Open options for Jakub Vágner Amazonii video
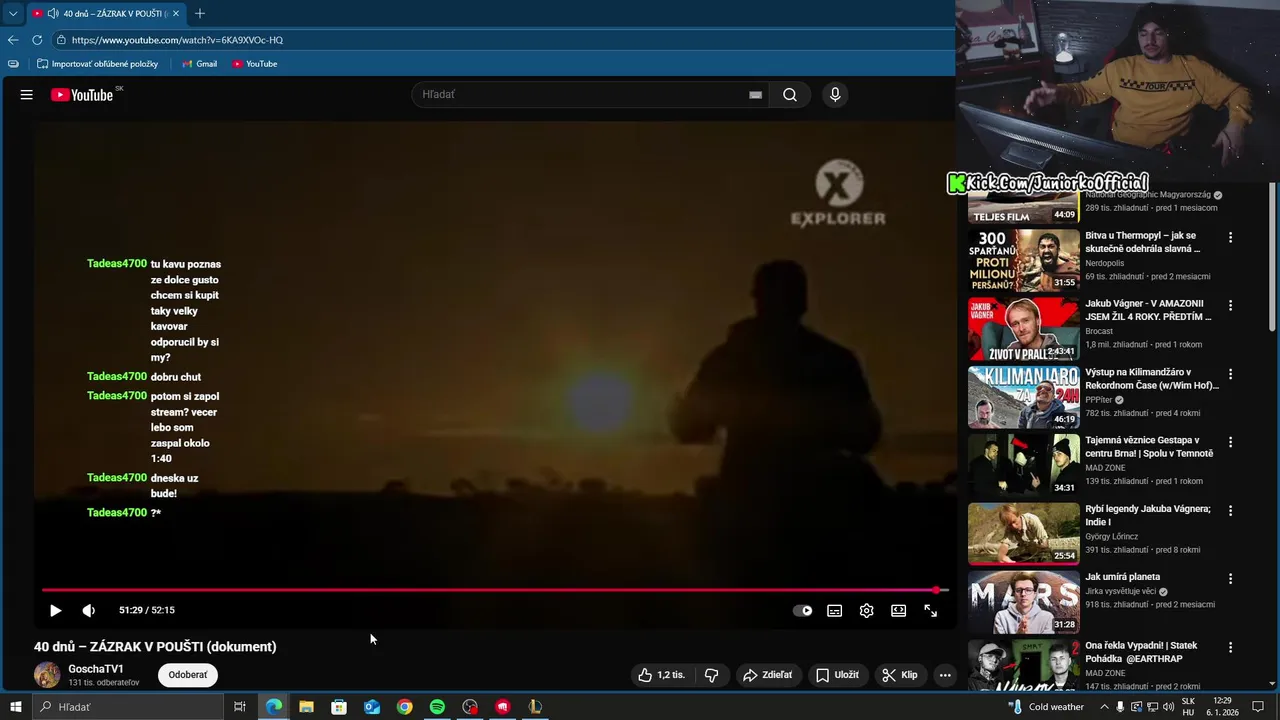Viewport: 1280px width, 720px height. pyautogui.click(x=1231, y=306)
